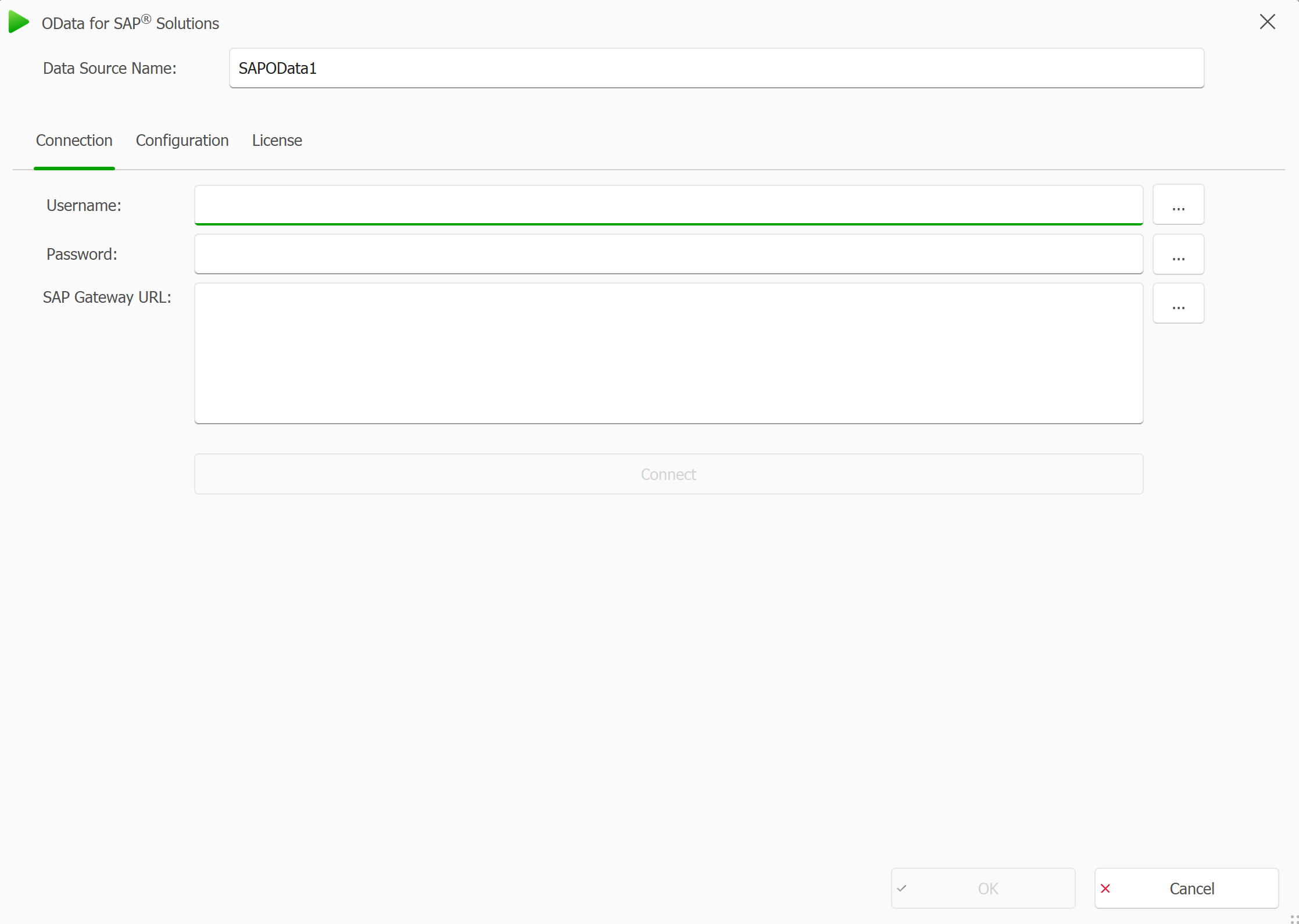Screen dimensions: 1299x924
Task: Click the OData for SAP Solutions title
Action: click(x=130, y=23)
